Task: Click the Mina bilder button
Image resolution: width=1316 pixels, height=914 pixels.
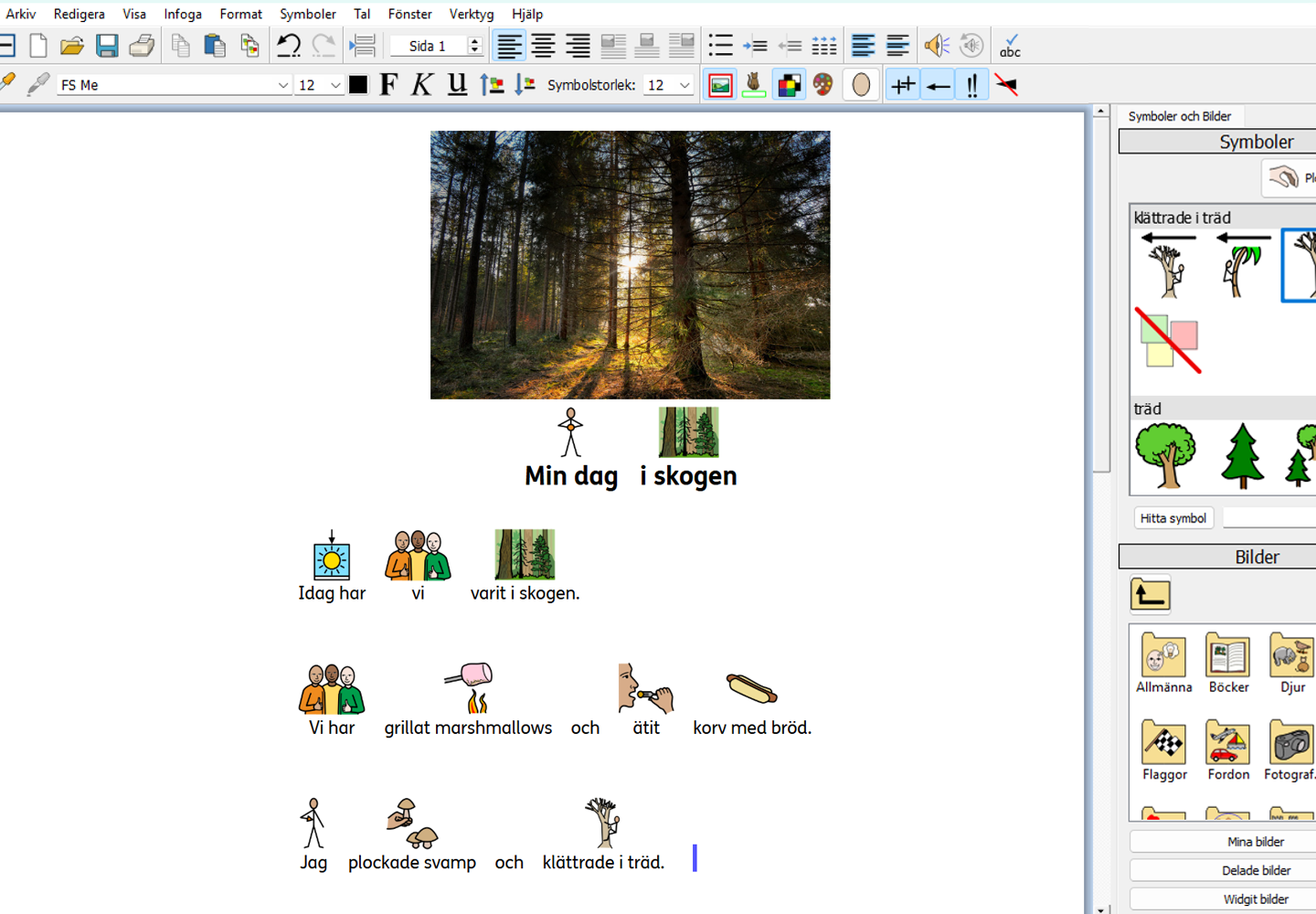Action: point(1255,842)
